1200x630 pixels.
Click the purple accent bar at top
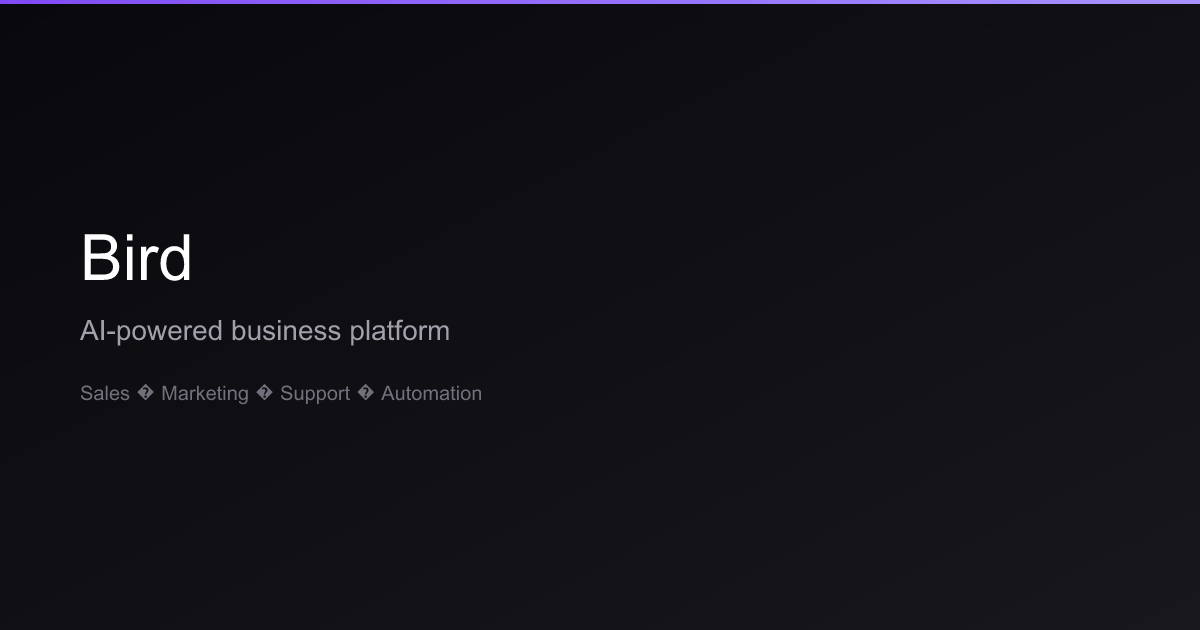click(600, 2)
